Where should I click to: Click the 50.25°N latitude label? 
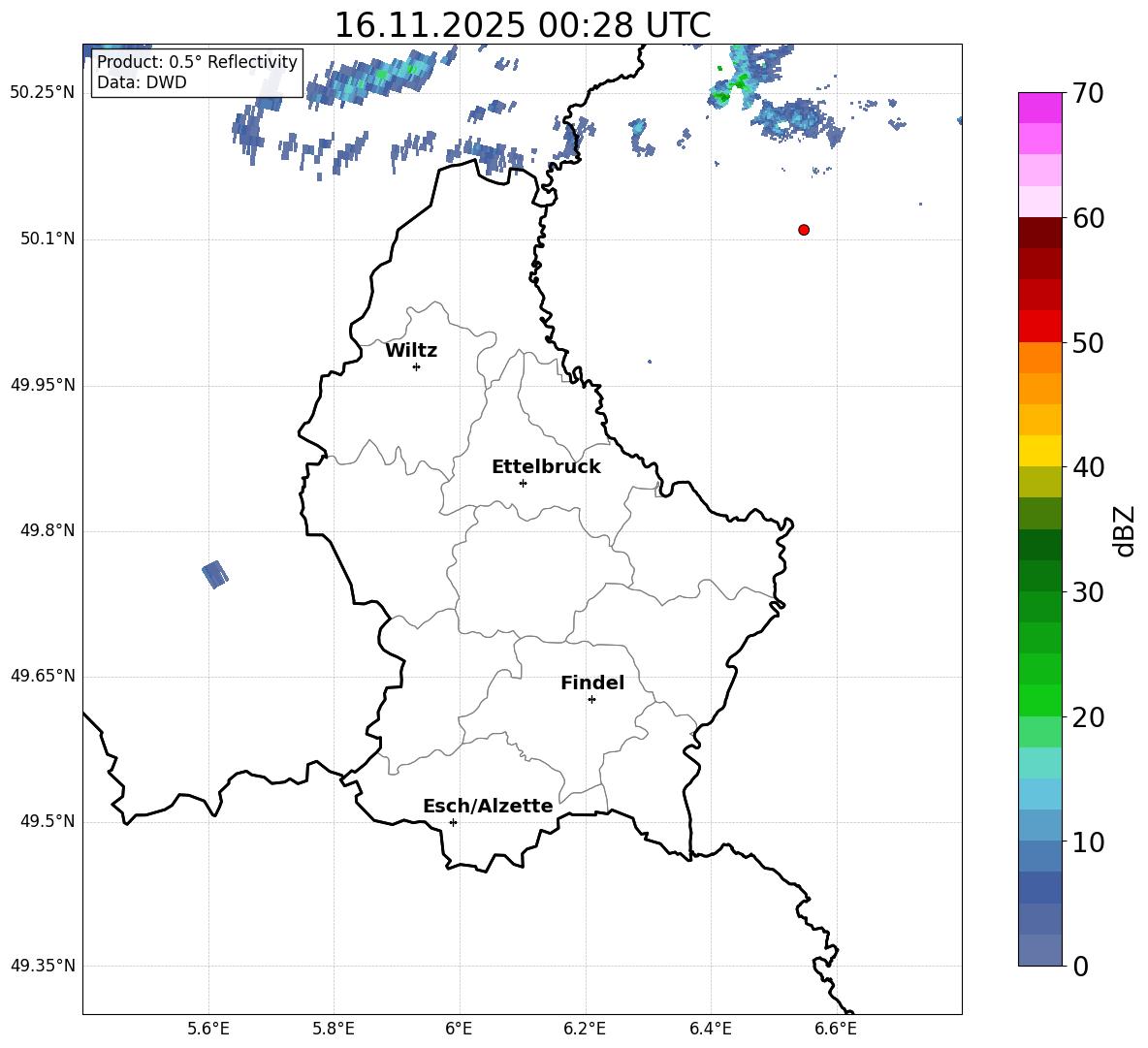point(42,93)
